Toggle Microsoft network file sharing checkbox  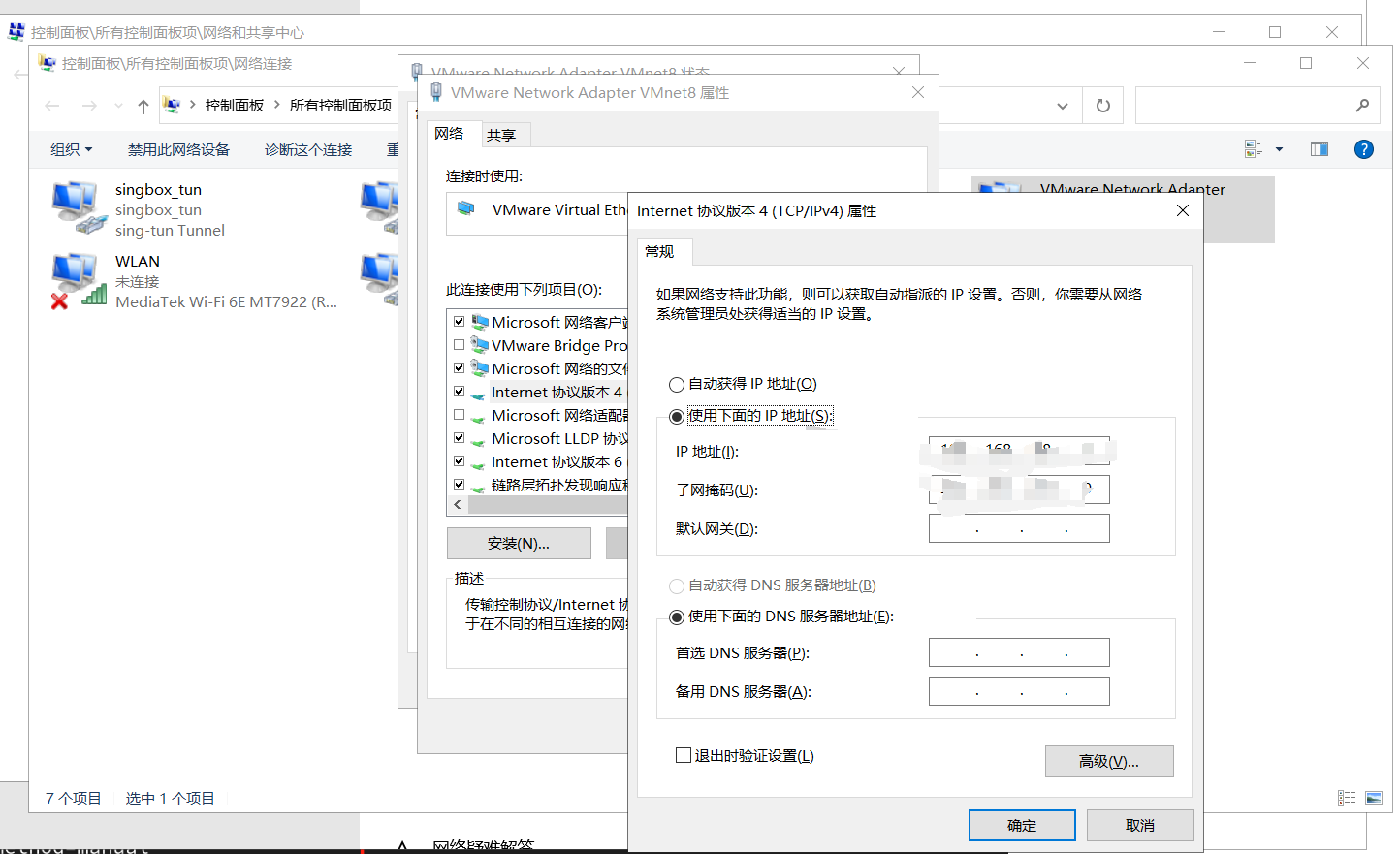pos(460,367)
